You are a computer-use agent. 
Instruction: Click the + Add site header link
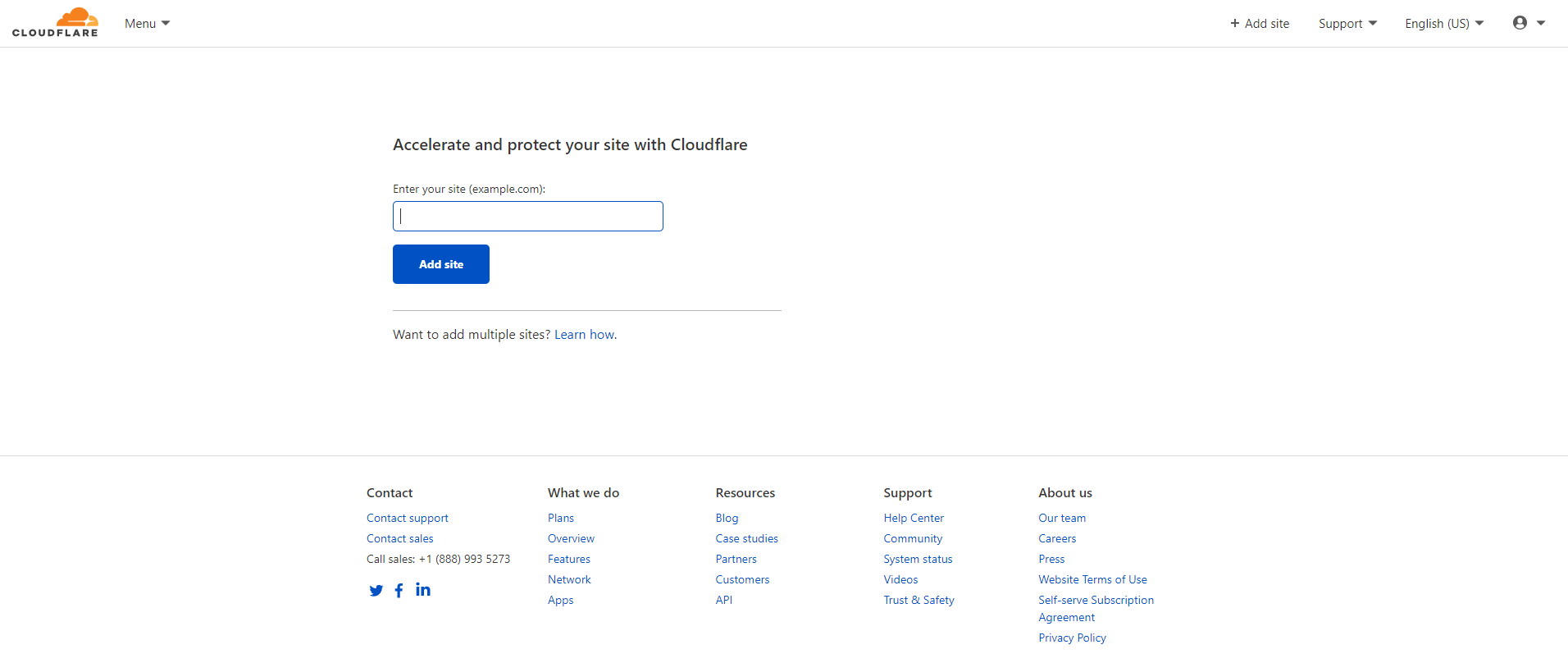pos(1260,24)
